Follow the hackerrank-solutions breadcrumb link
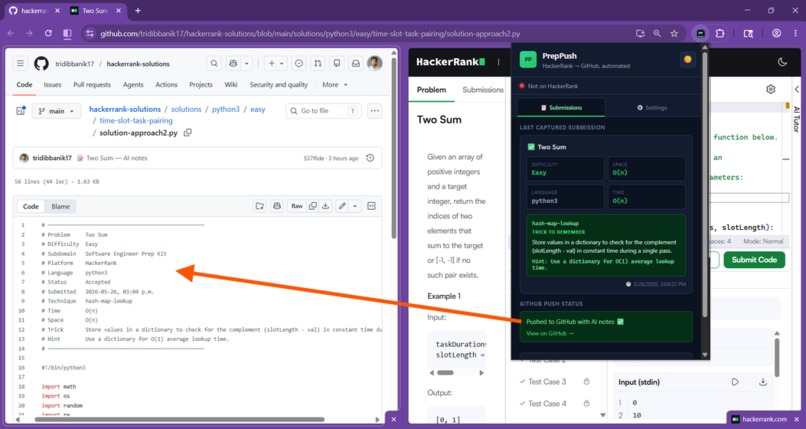The height and width of the screenshot is (429, 806). coord(125,109)
